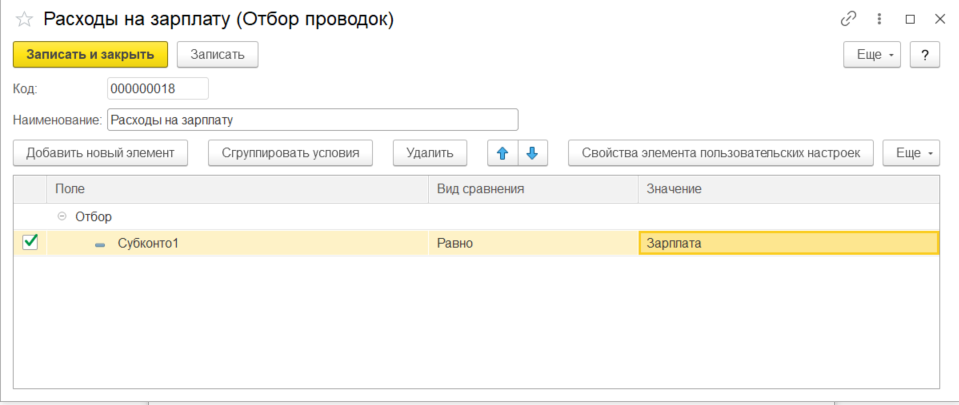Collapse the Отбор tree group
The width and height of the screenshot is (959, 405).
(62, 216)
